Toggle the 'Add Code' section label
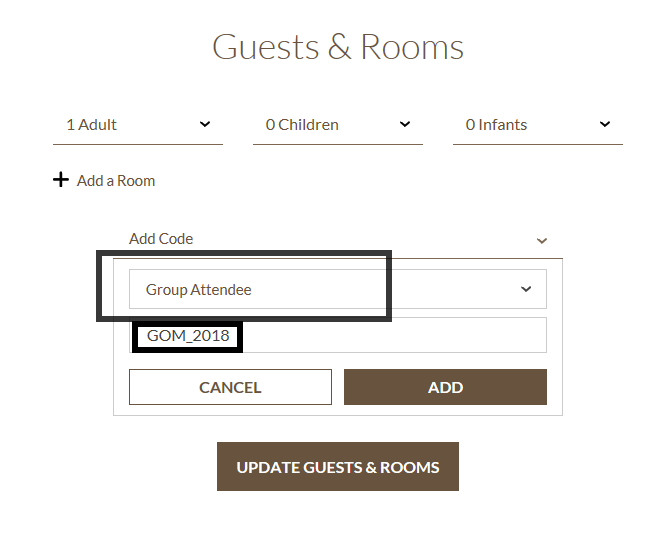659x544 pixels. tap(161, 239)
